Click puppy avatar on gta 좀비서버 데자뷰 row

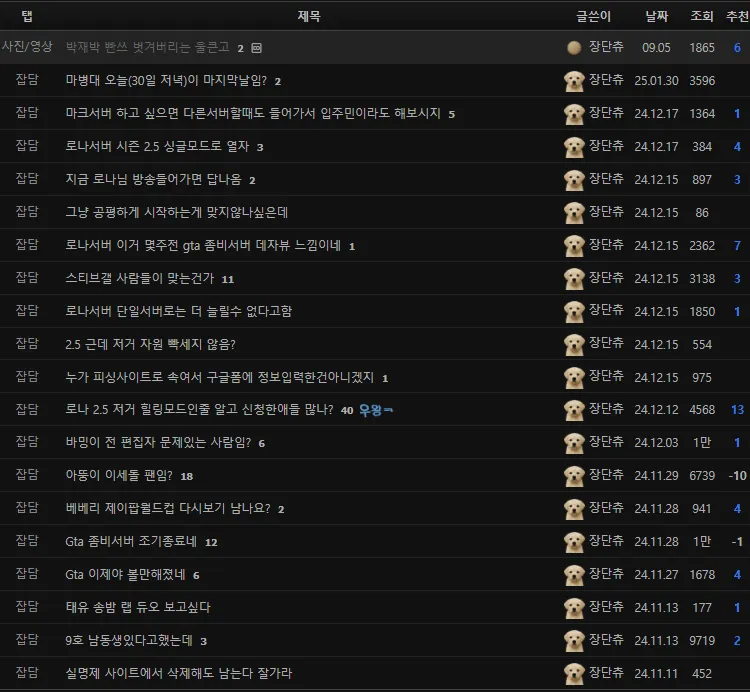574,246
